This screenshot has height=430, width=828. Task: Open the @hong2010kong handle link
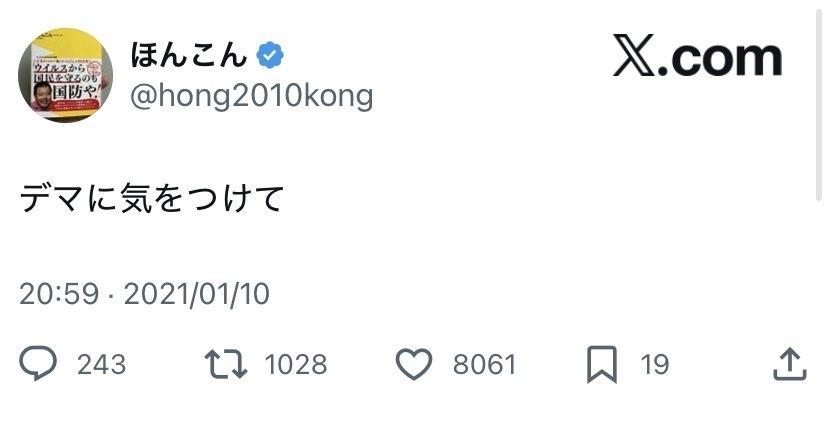click(251, 95)
